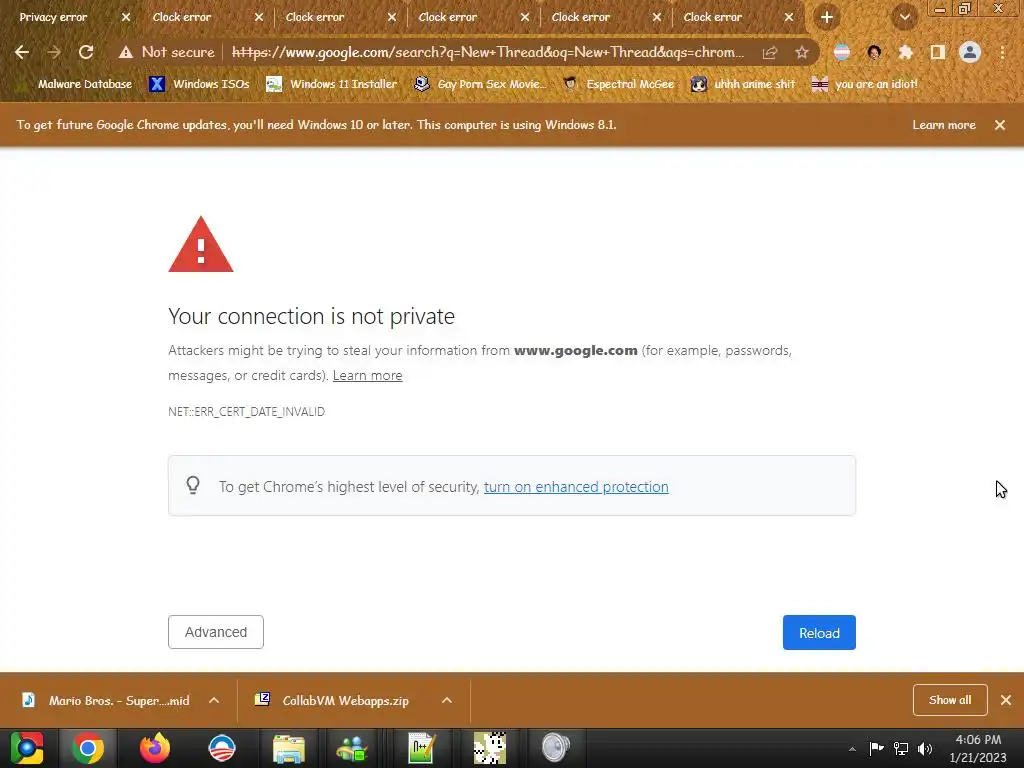Open volume control in system tray
The width and height of the screenshot is (1024, 768).
925,749
